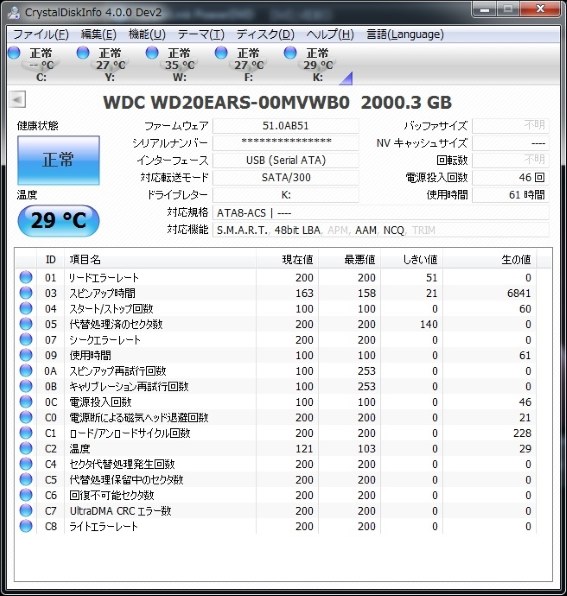The width and height of the screenshot is (567, 596).
Task: Select the UltraDMA CRC エラー数 attribute name
Action: (x=120, y=511)
